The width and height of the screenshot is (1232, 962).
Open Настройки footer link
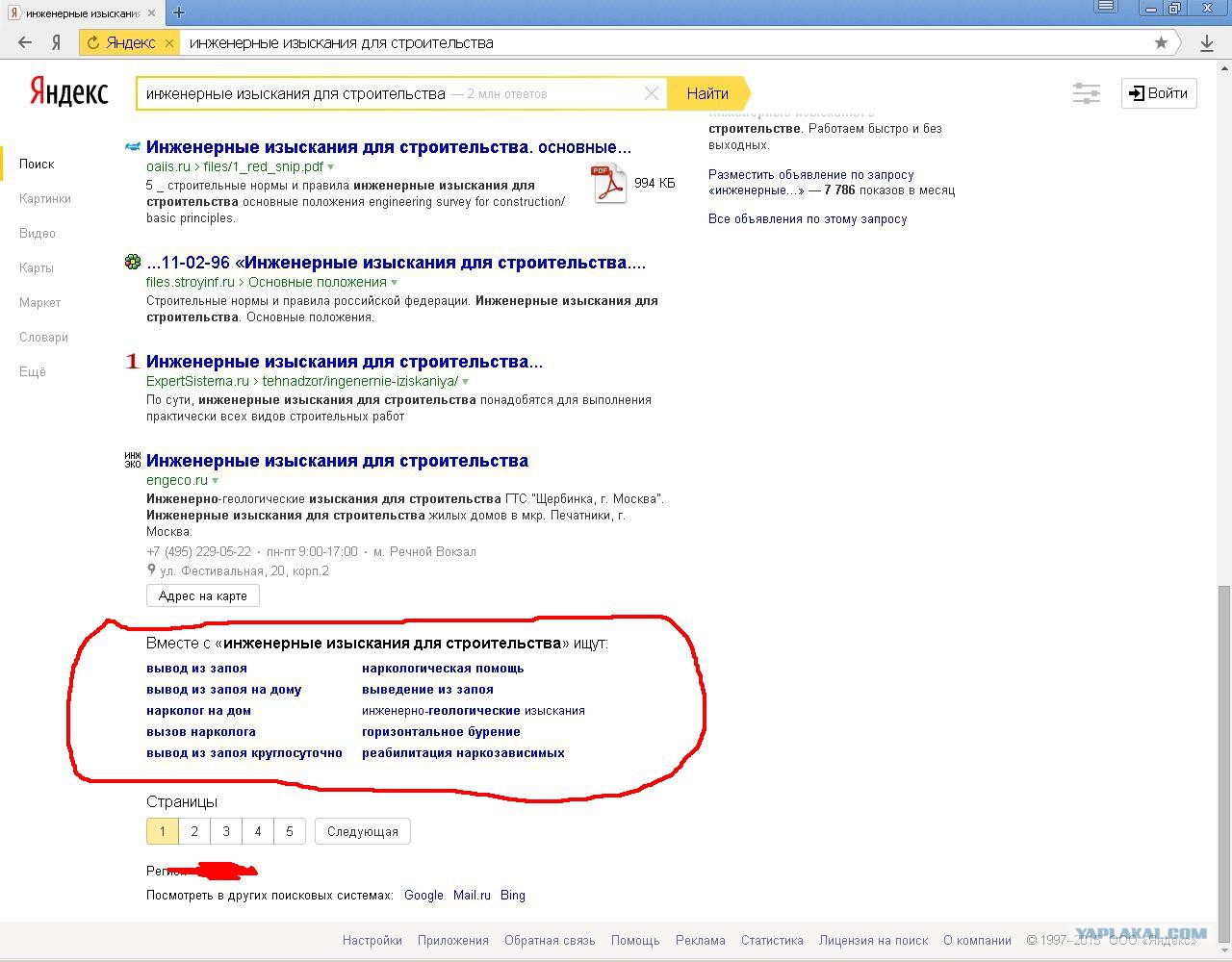[x=372, y=941]
